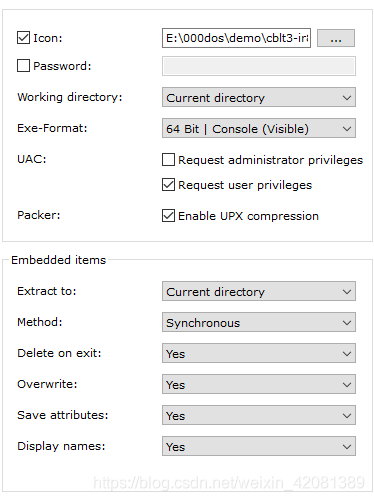The image size is (374, 501).
Task: Click the Packer label
Action: click(39, 215)
